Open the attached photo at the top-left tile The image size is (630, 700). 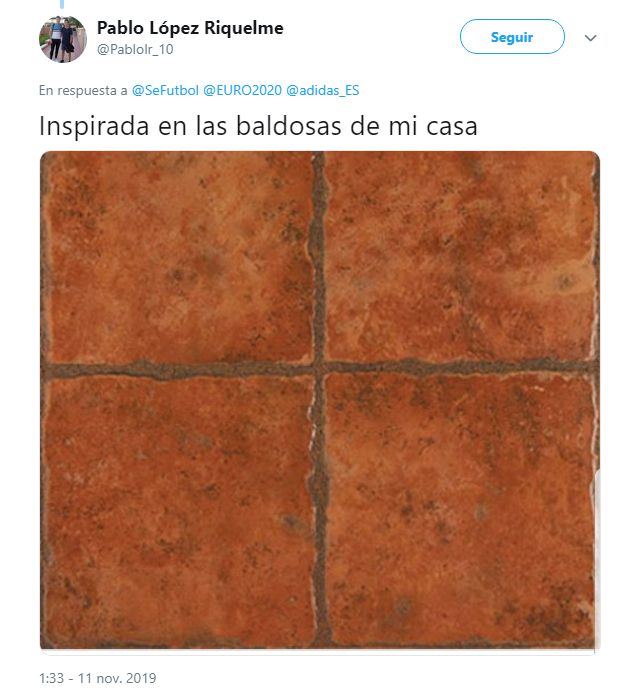[179, 258]
